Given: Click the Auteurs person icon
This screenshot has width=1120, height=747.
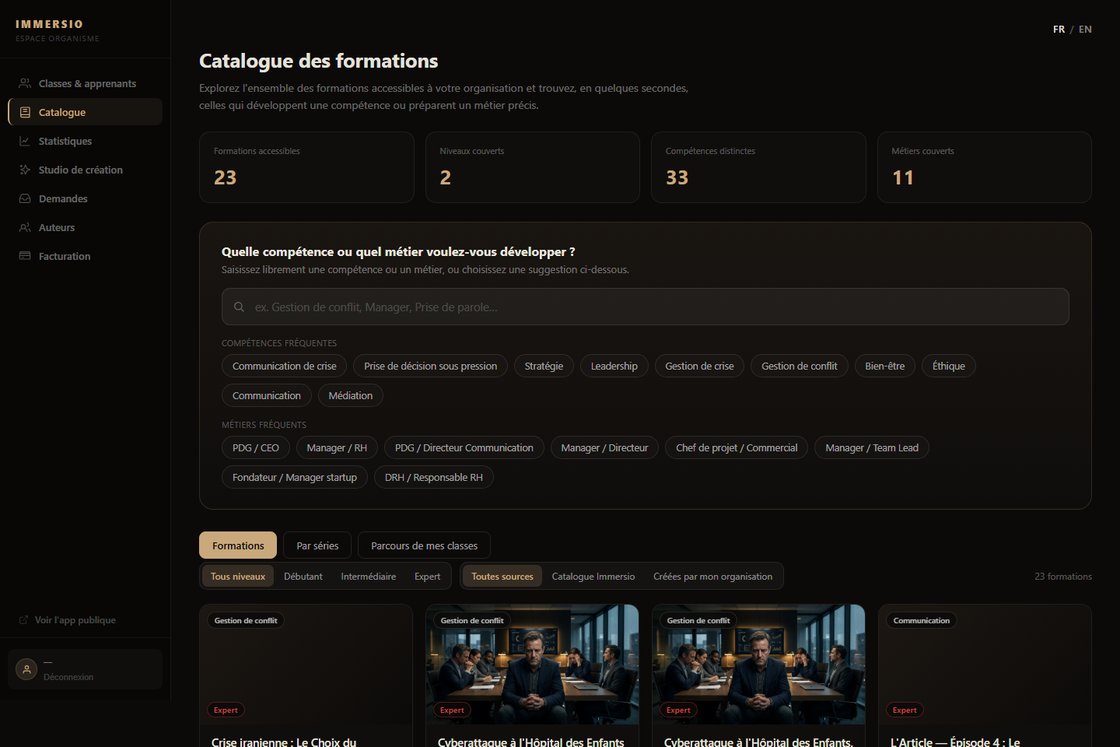Looking at the screenshot, I should 25,227.
